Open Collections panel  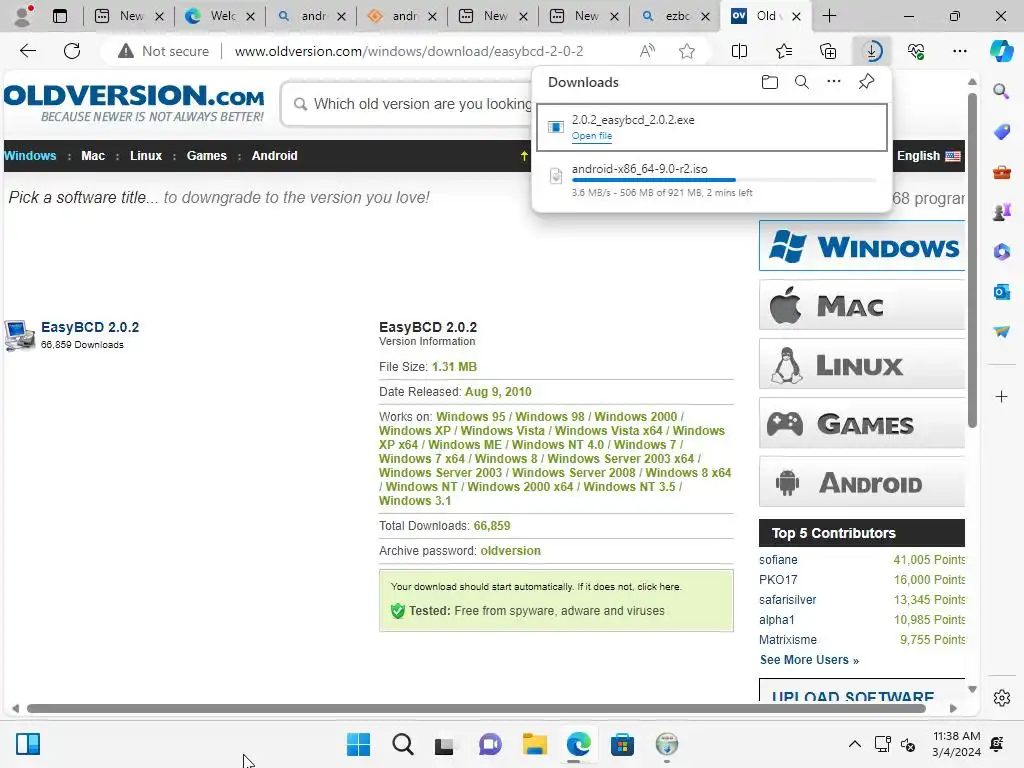coord(827,51)
